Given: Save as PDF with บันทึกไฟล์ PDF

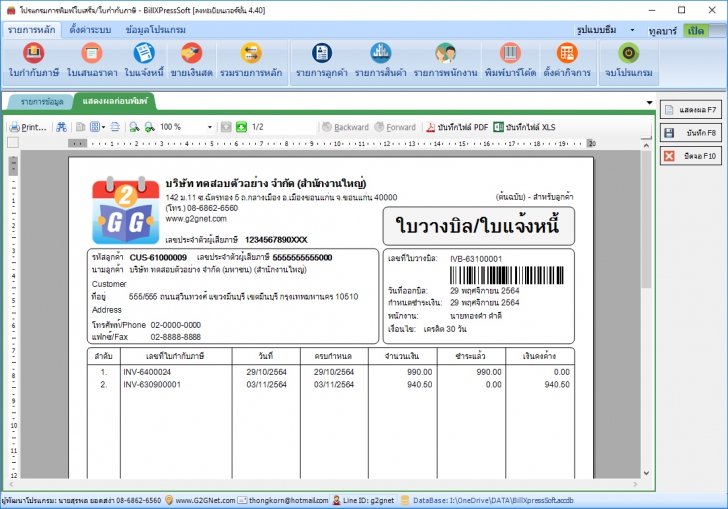Looking at the screenshot, I should 457,127.
